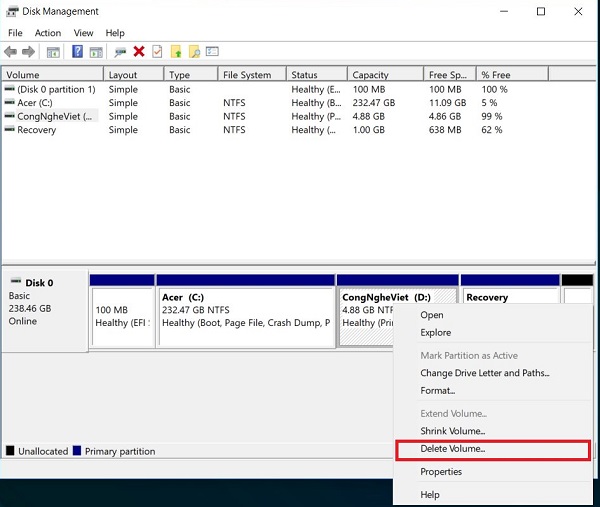Sort by the Capacity column header
The height and width of the screenshot is (507, 600).
coord(370,75)
